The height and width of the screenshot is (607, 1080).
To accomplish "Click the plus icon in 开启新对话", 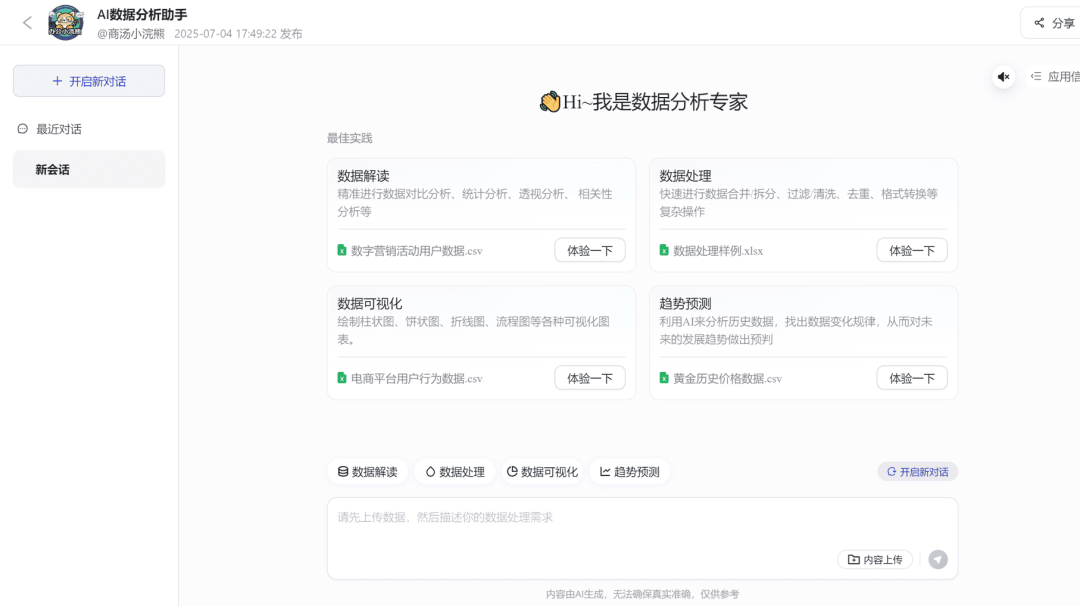I will (57, 81).
